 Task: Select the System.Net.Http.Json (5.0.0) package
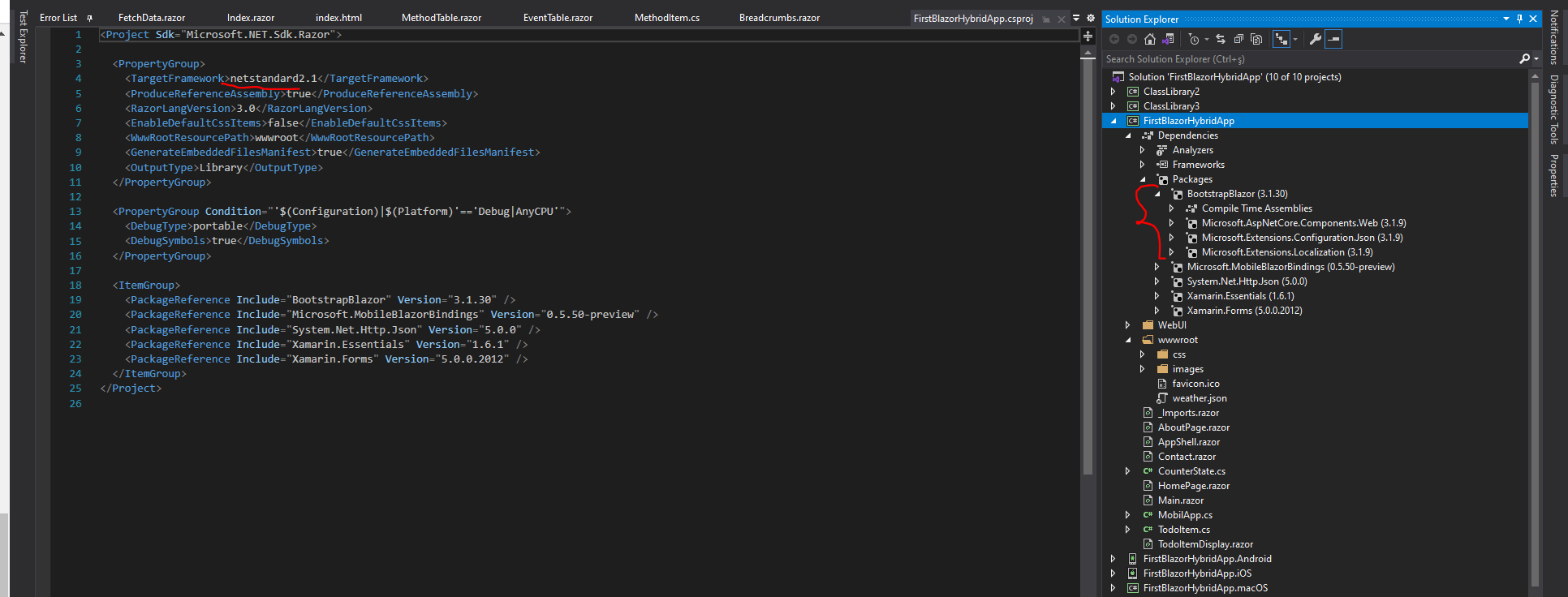(1247, 281)
